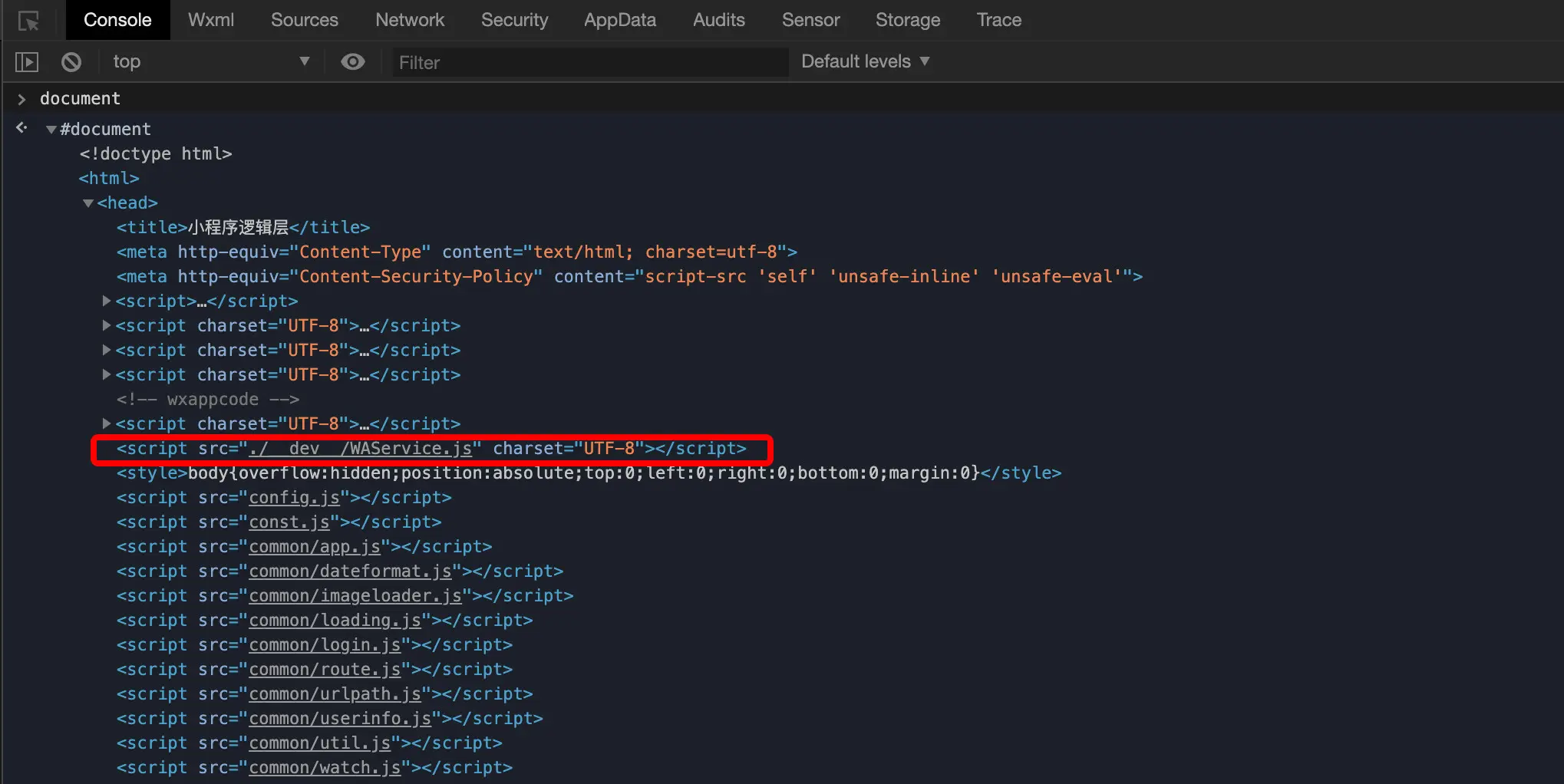Open the Audits tab
Image resolution: width=1564 pixels, height=784 pixels.
pos(719,20)
